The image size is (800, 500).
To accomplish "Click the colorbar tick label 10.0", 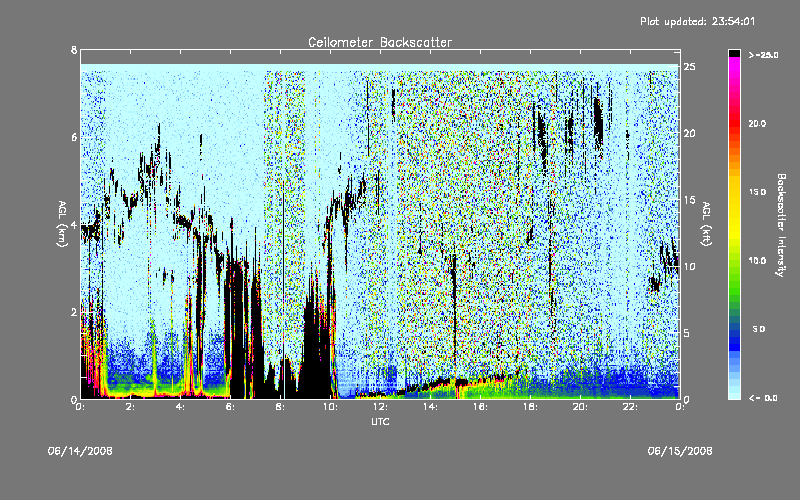I will coord(757,261).
